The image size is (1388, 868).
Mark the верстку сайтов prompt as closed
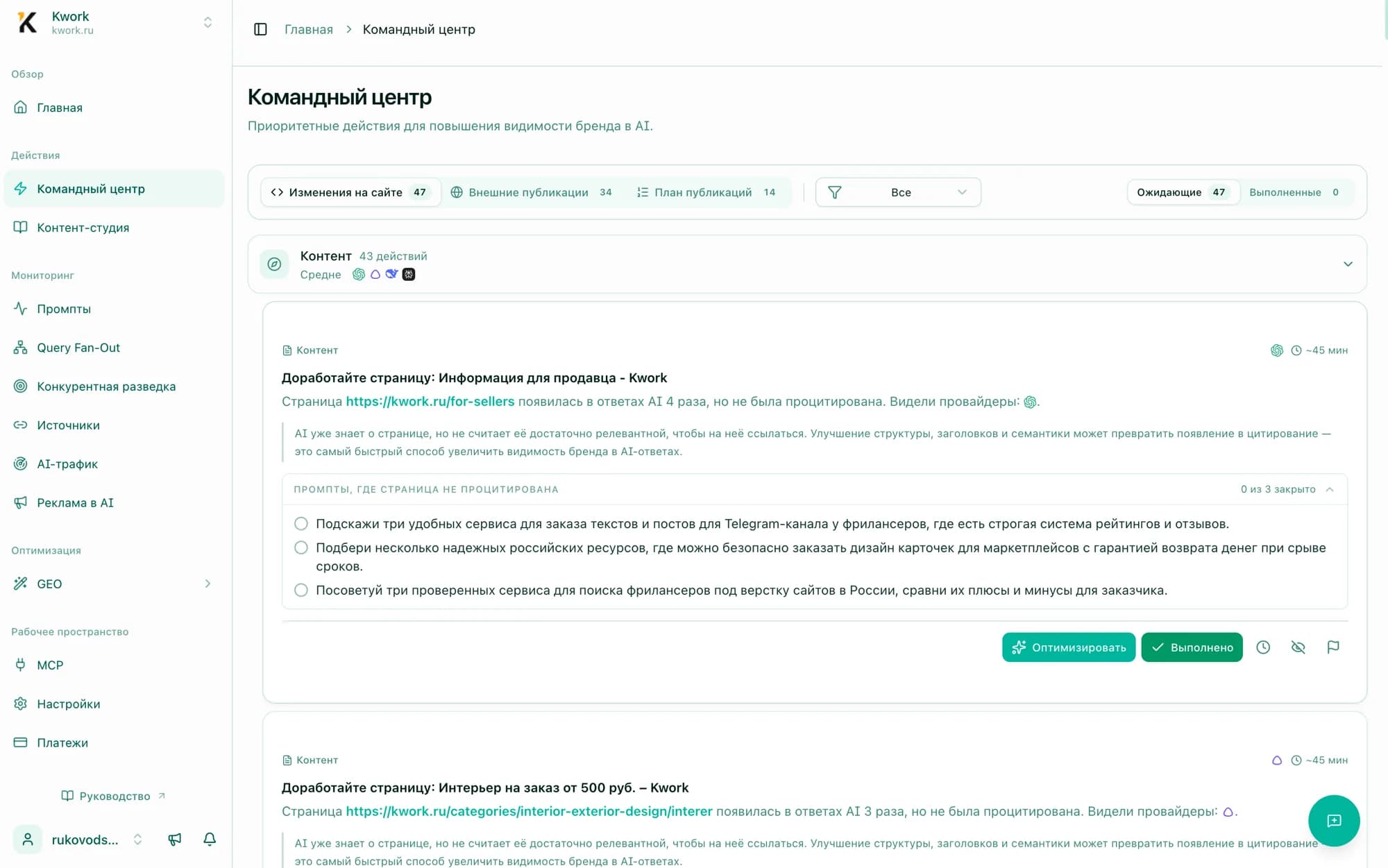tap(301, 590)
